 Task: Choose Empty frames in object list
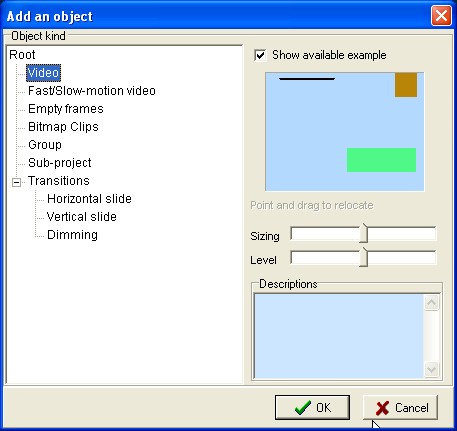(66, 109)
